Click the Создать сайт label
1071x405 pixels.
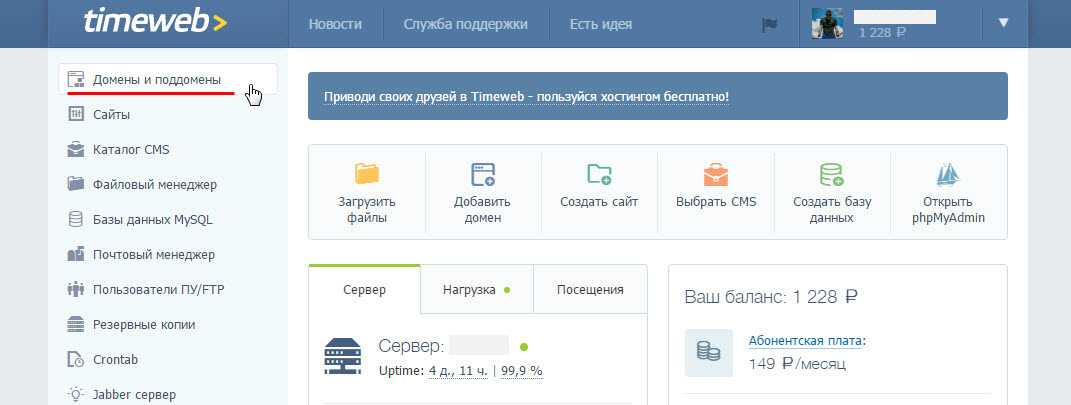(x=599, y=202)
